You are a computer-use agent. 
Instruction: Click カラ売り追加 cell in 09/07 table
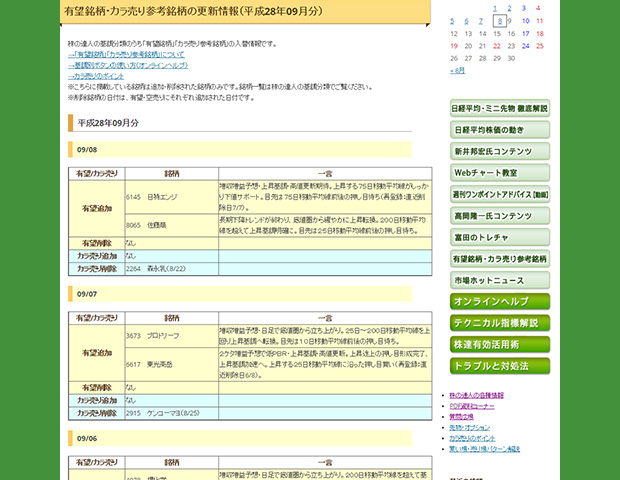[x=97, y=400]
